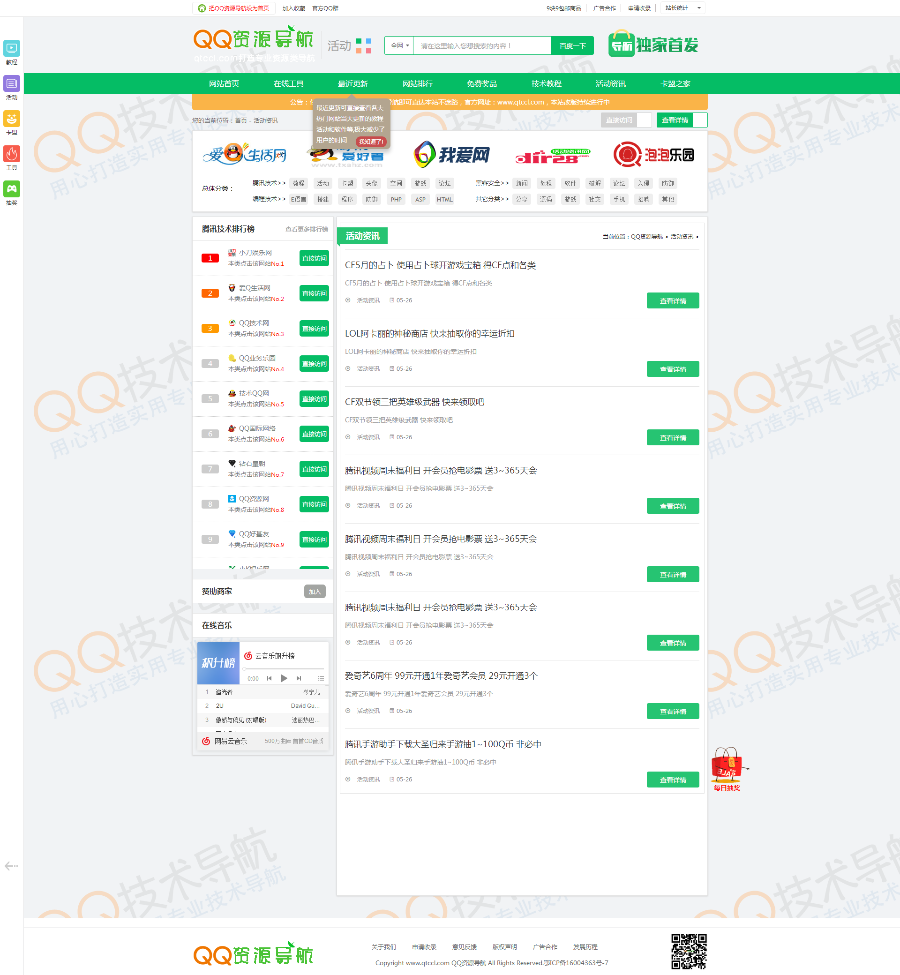Click the more rankings link in 腾讯技术排行榜 header

coord(307,229)
